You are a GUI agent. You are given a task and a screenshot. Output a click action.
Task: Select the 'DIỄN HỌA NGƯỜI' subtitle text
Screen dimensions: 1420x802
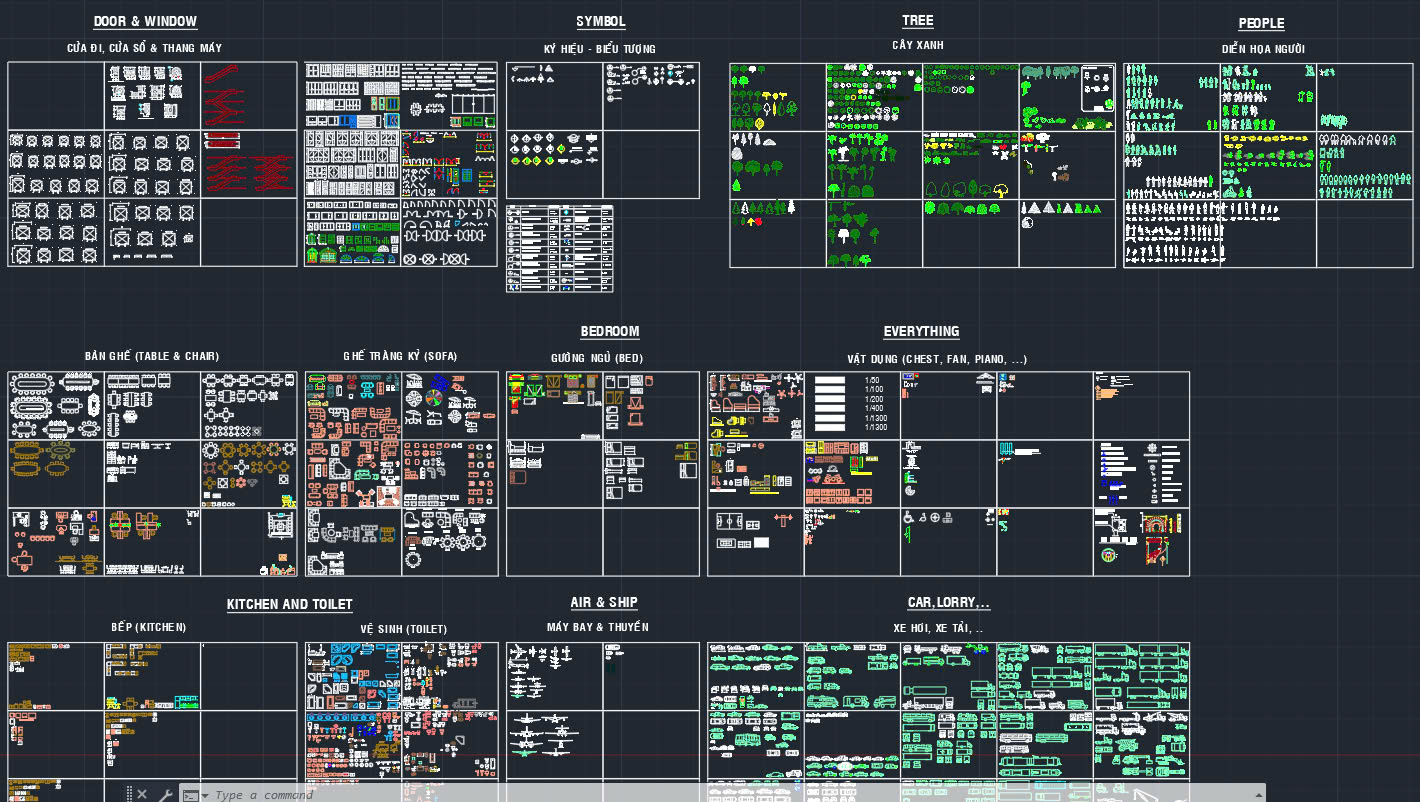(x=1263, y=49)
